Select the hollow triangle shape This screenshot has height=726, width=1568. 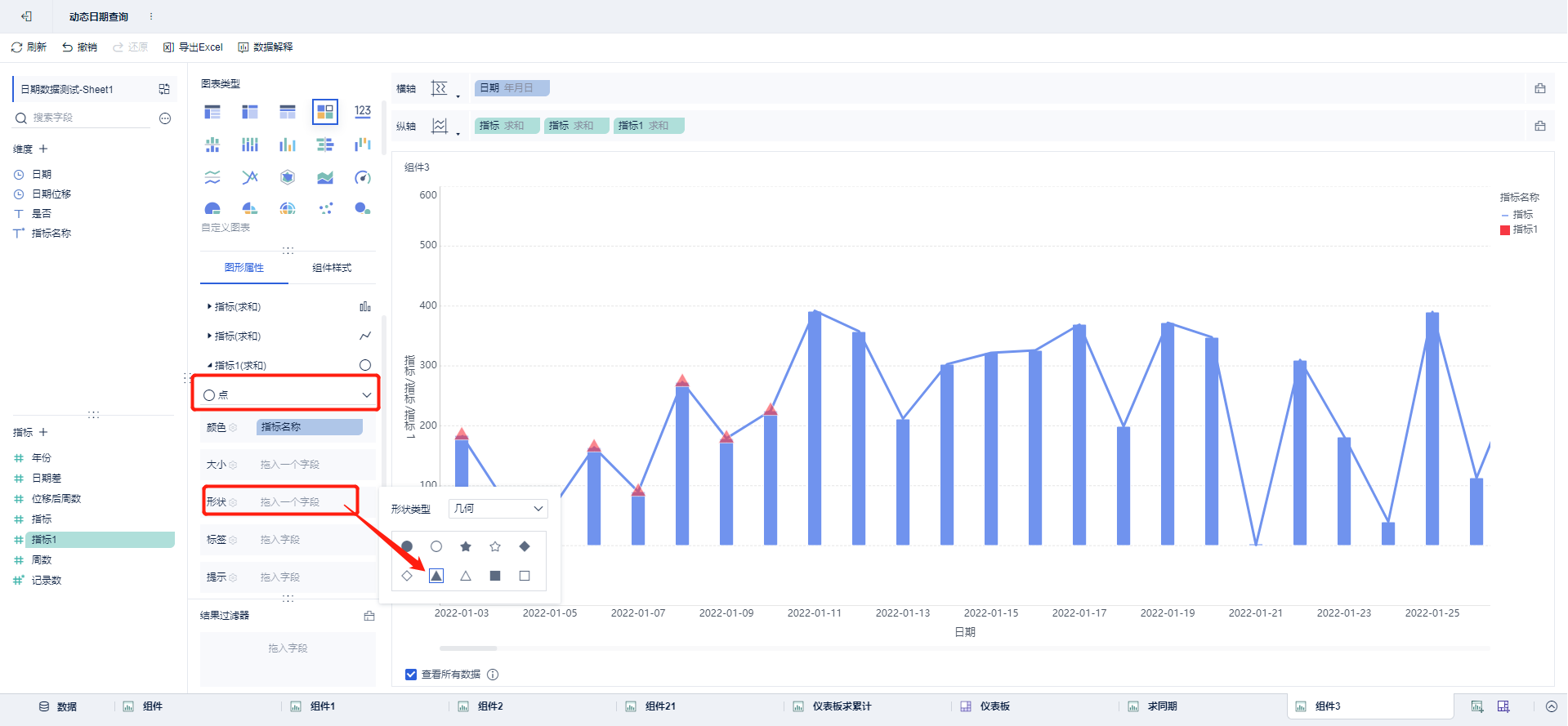pos(466,576)
